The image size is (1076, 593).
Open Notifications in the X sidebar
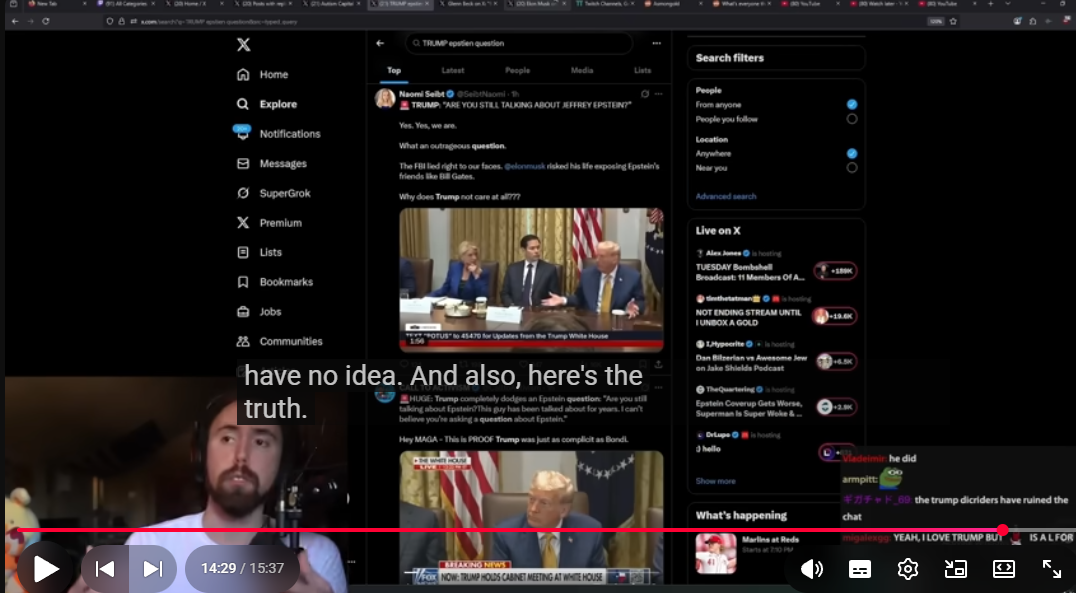point(278,134)
